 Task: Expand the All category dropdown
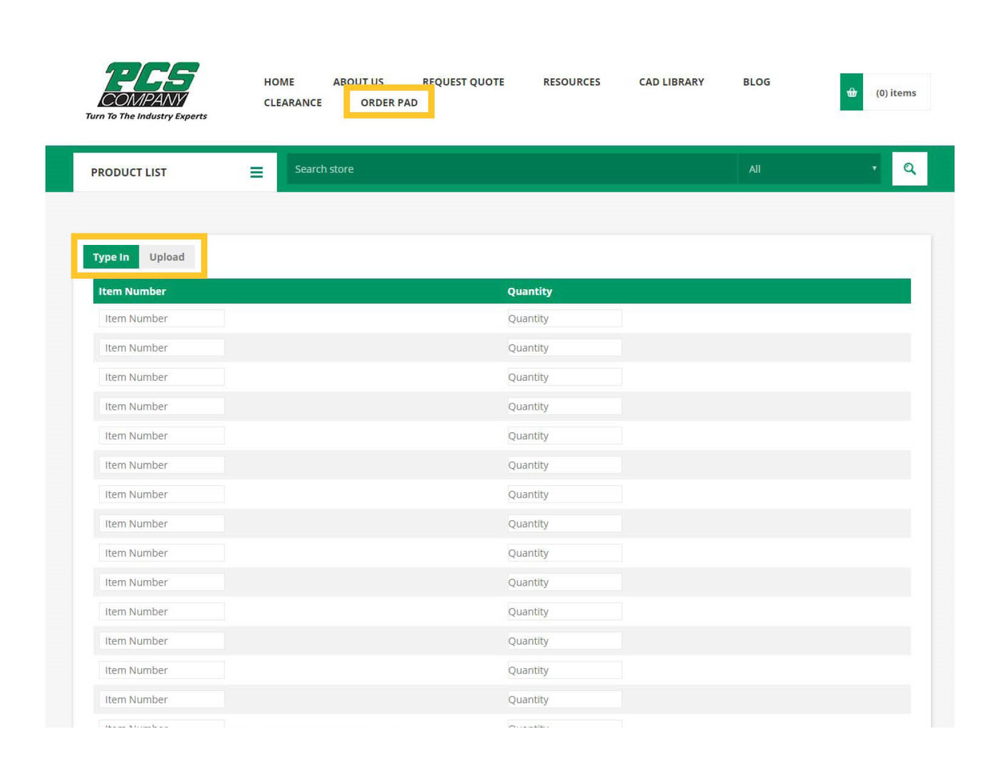point(810,169)
